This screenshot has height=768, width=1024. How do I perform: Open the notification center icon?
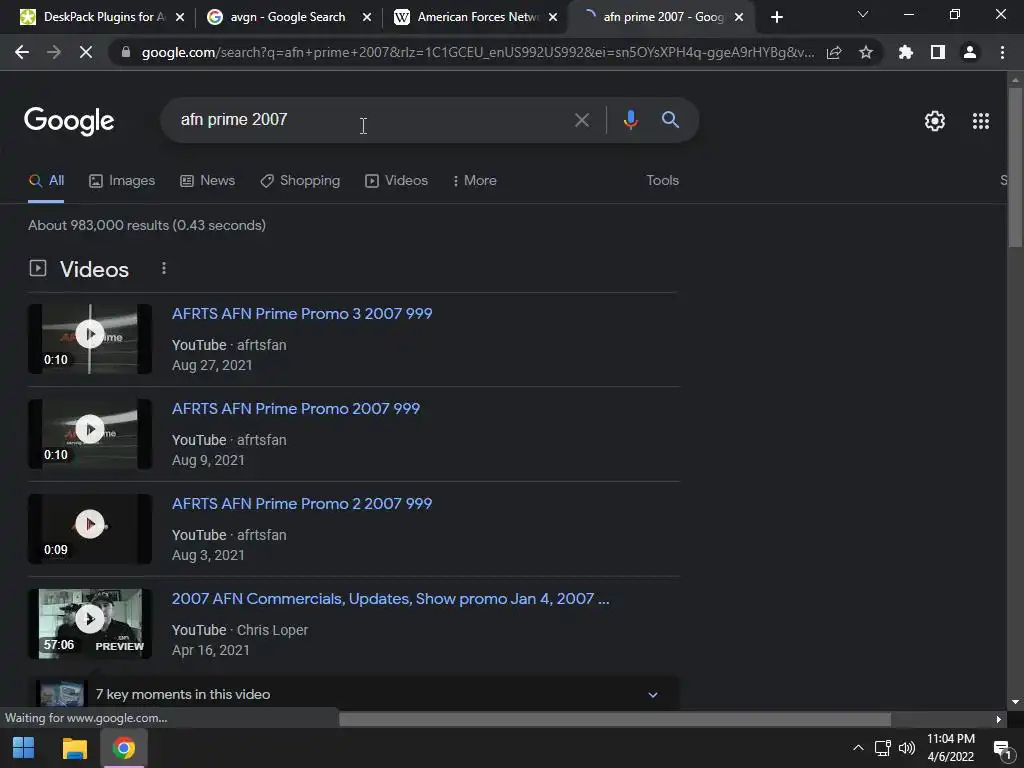click(1002, 749)
